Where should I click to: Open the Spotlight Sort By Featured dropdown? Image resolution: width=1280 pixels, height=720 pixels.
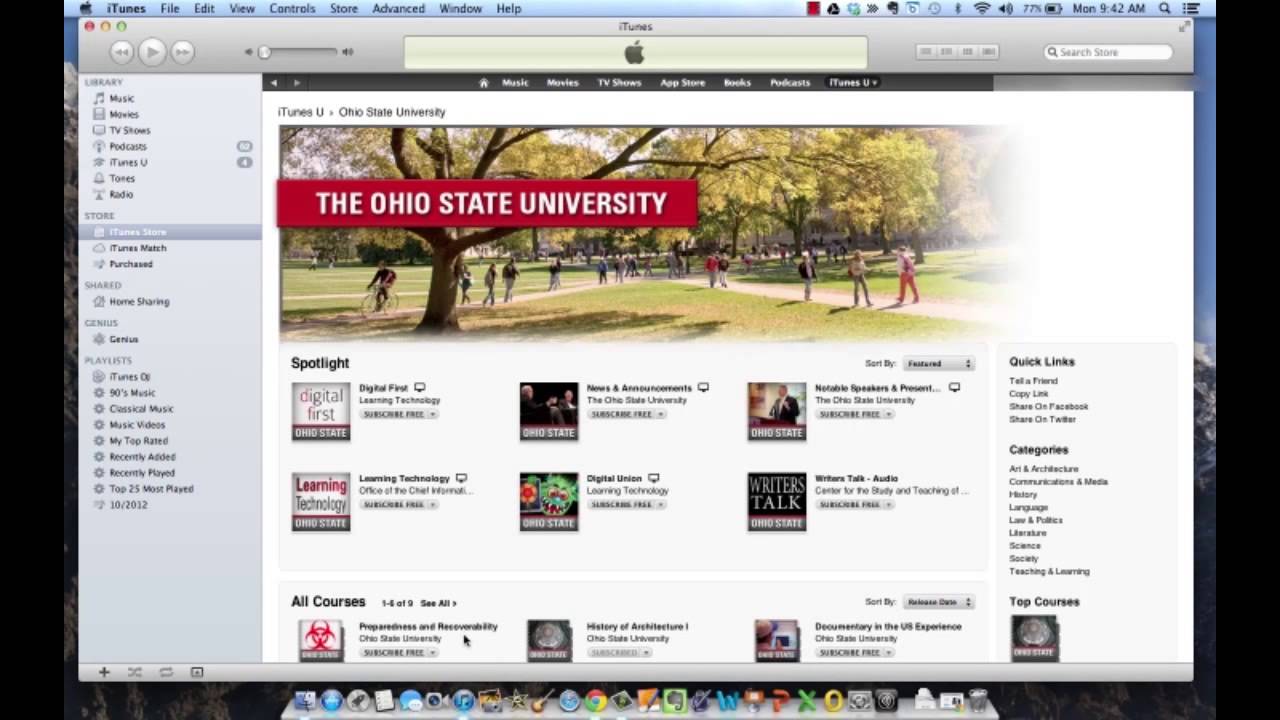click(x=938, y=364)
